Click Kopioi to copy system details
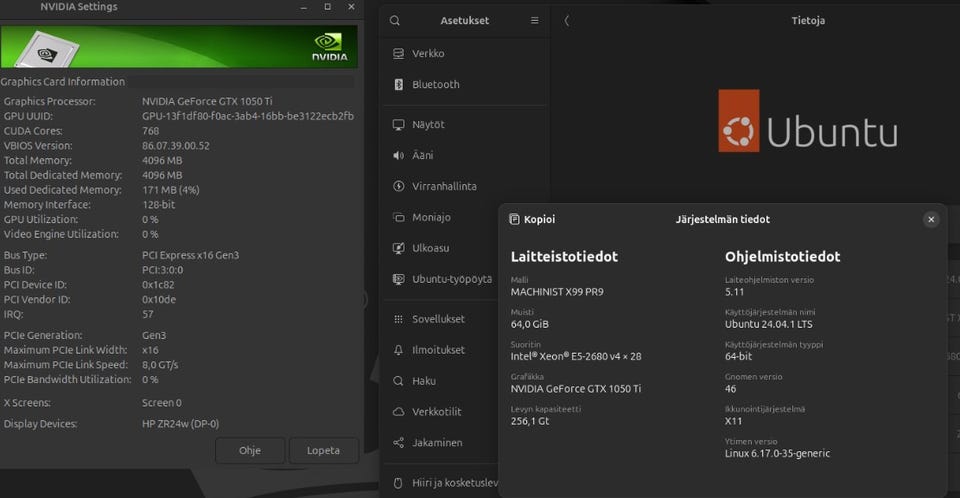Viewport: 960px width, 498px height. click(532, 219)
